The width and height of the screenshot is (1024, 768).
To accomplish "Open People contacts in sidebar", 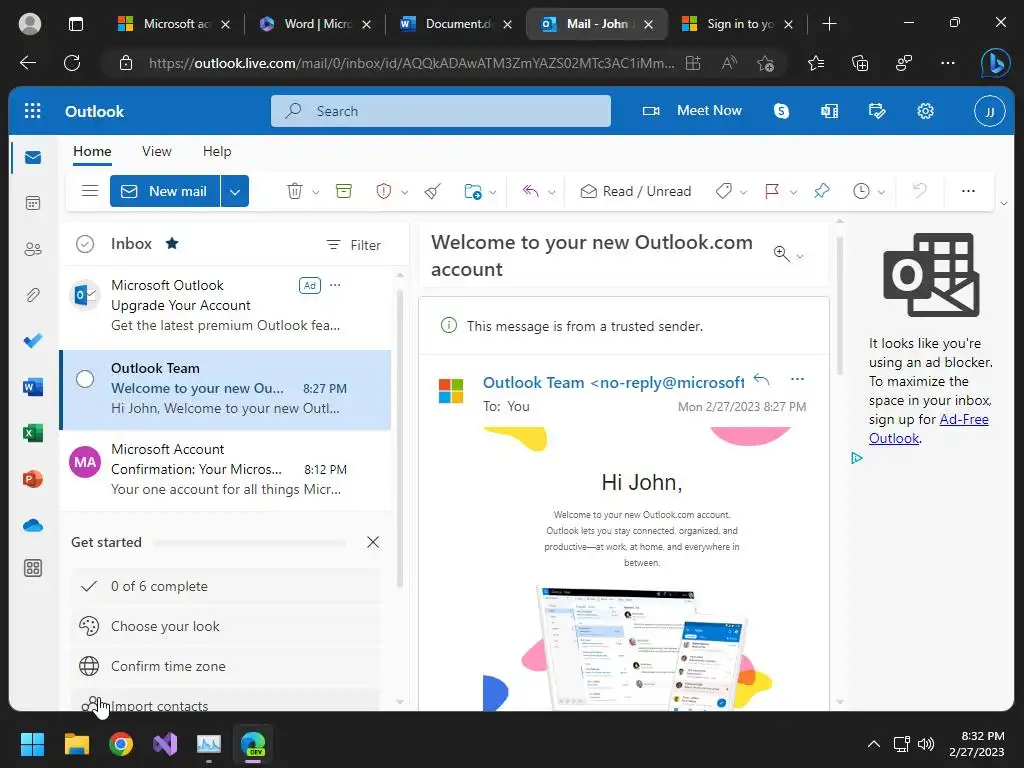I will pos(33,249).
